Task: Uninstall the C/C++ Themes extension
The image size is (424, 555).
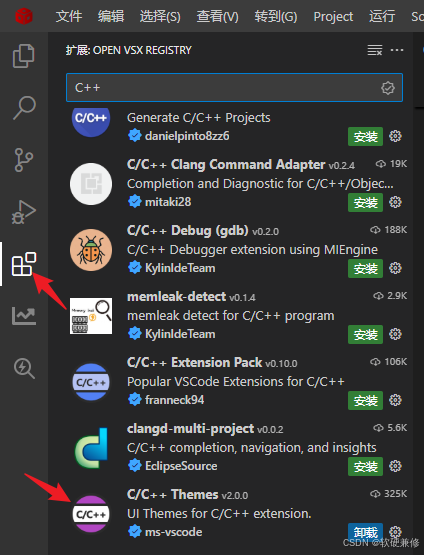Action: point(365,532)
